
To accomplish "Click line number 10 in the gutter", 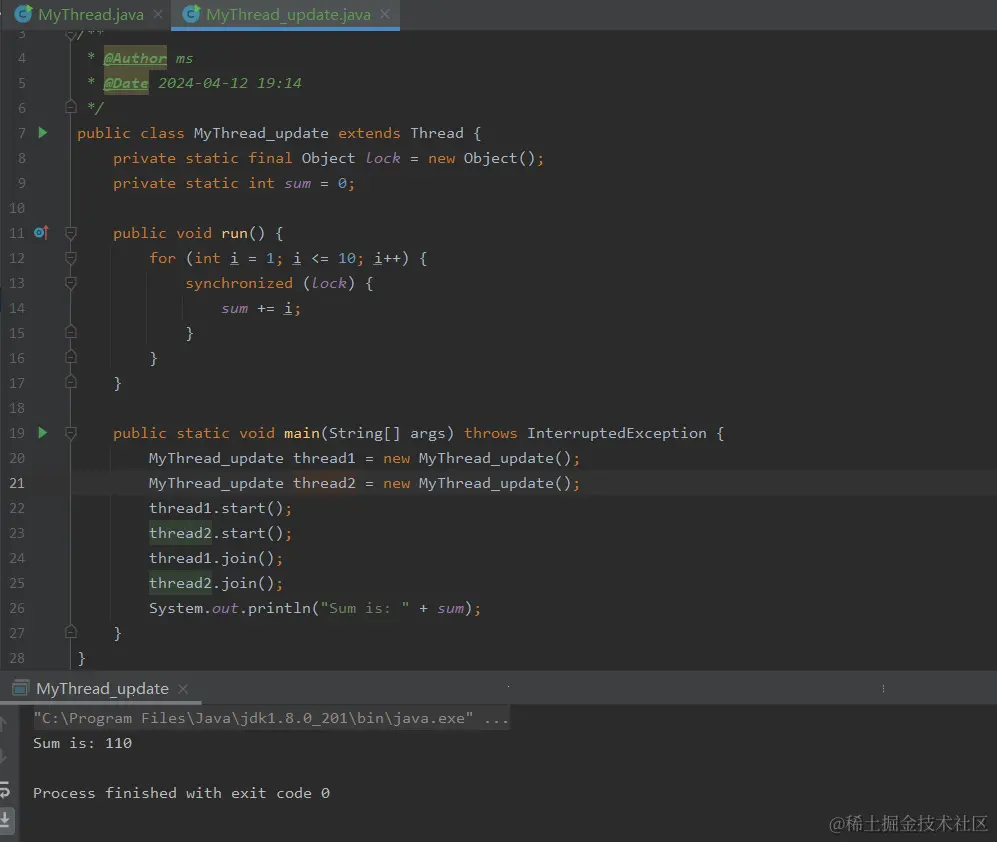I will (17, 208).
